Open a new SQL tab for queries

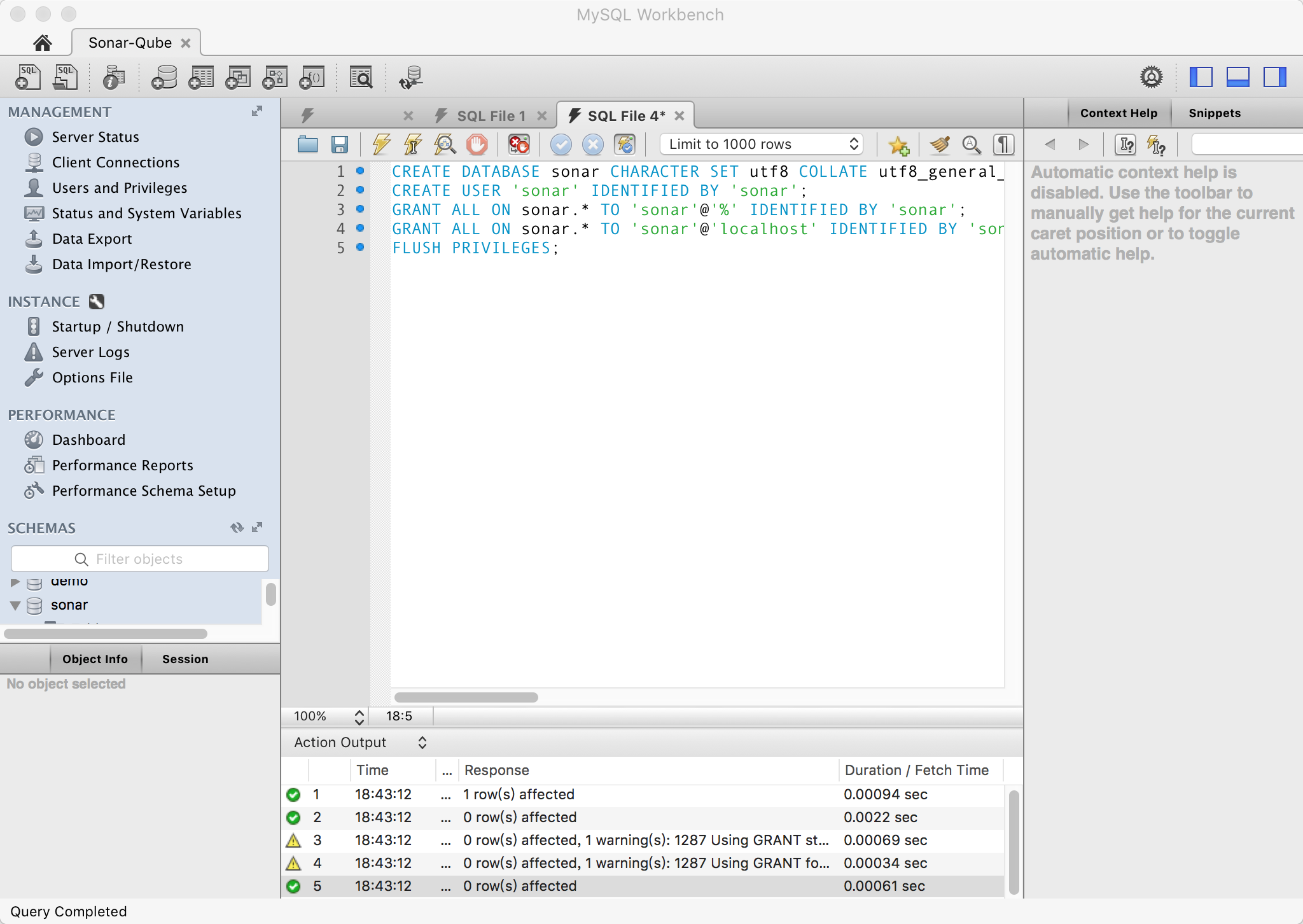tap(28, 78)
